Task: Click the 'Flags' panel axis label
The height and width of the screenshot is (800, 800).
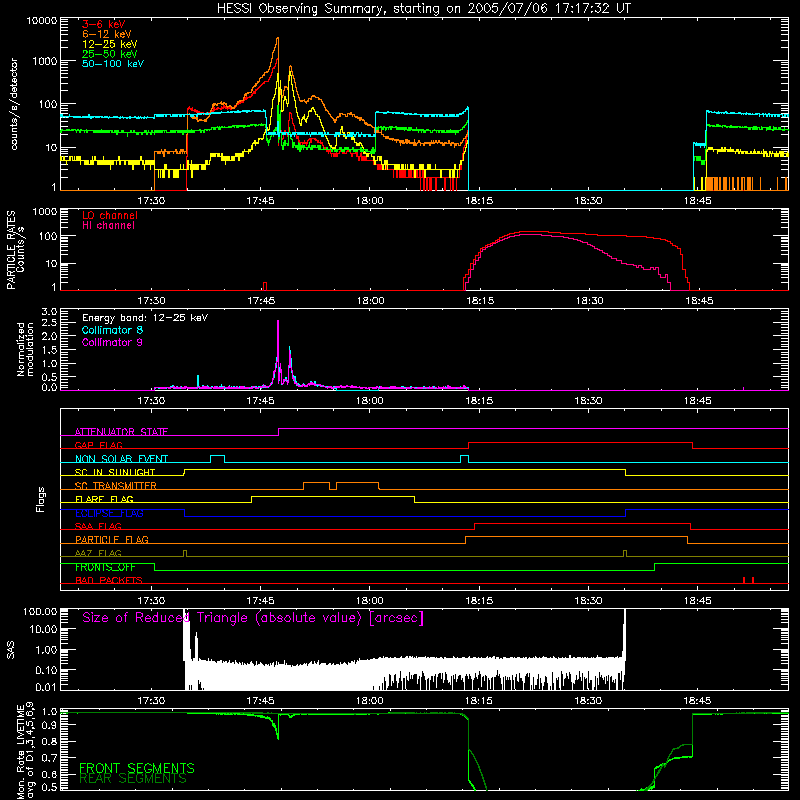Action: (x=41, y=499)
